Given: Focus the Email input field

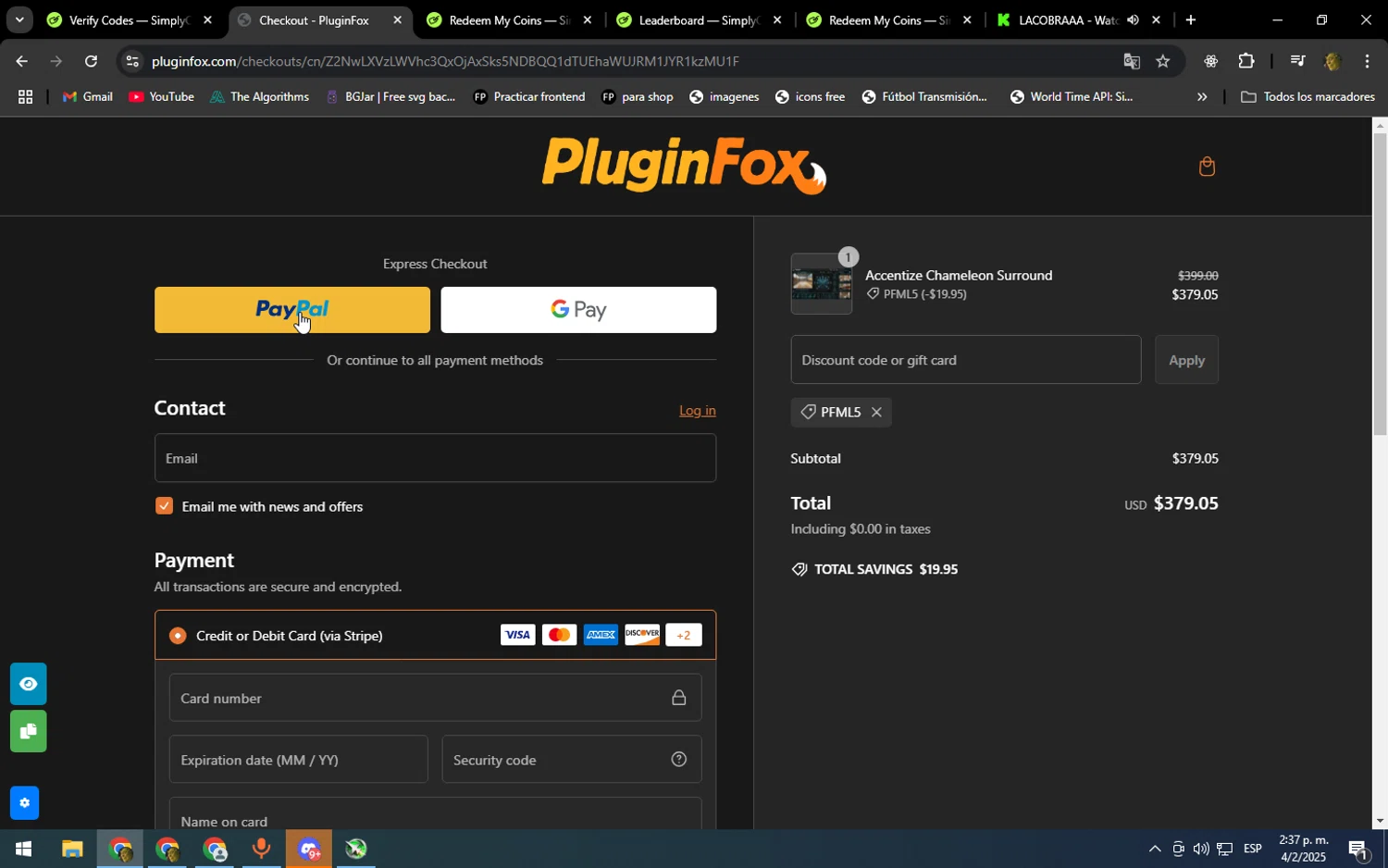Looking at the screenshot, I should coord(435,458).
